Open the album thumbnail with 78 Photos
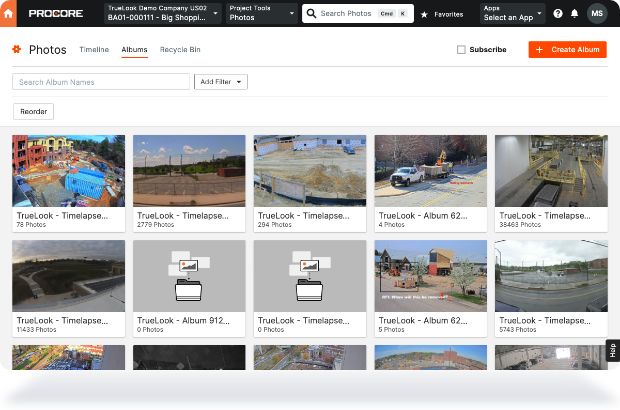This screenshot has width=620, height=410. coord(68,171)
